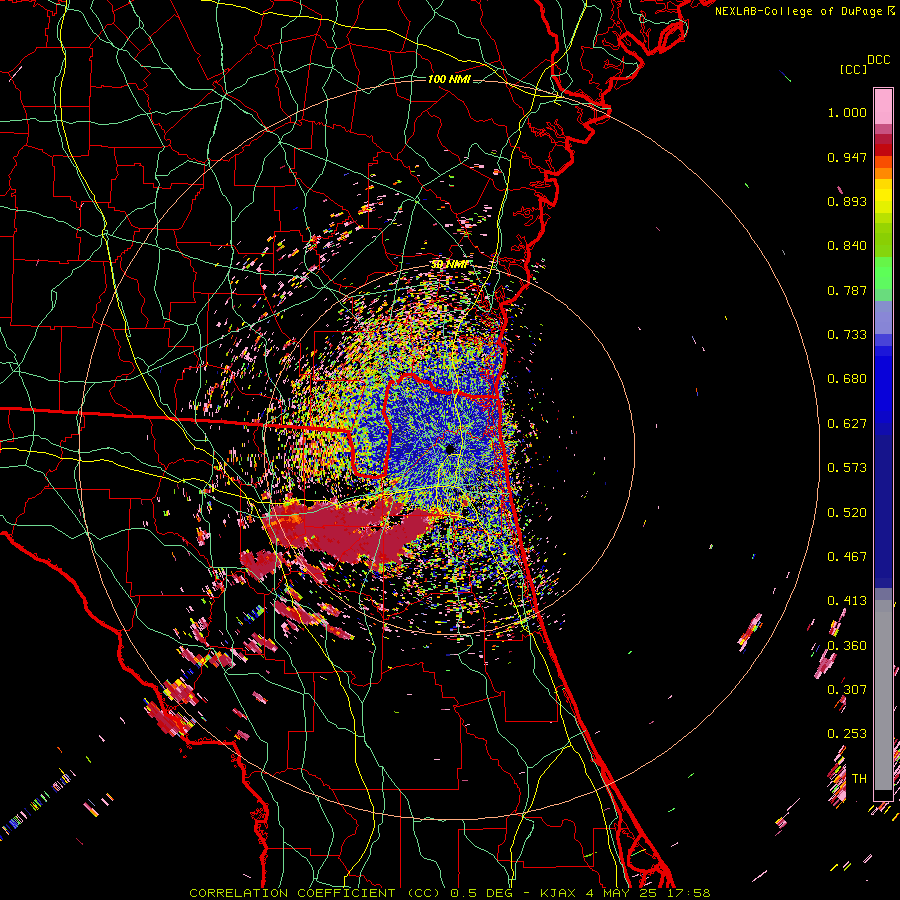Click the 0.680 value on the color scale
Viewport: 900px width, 900px height.
click(847, 379)
